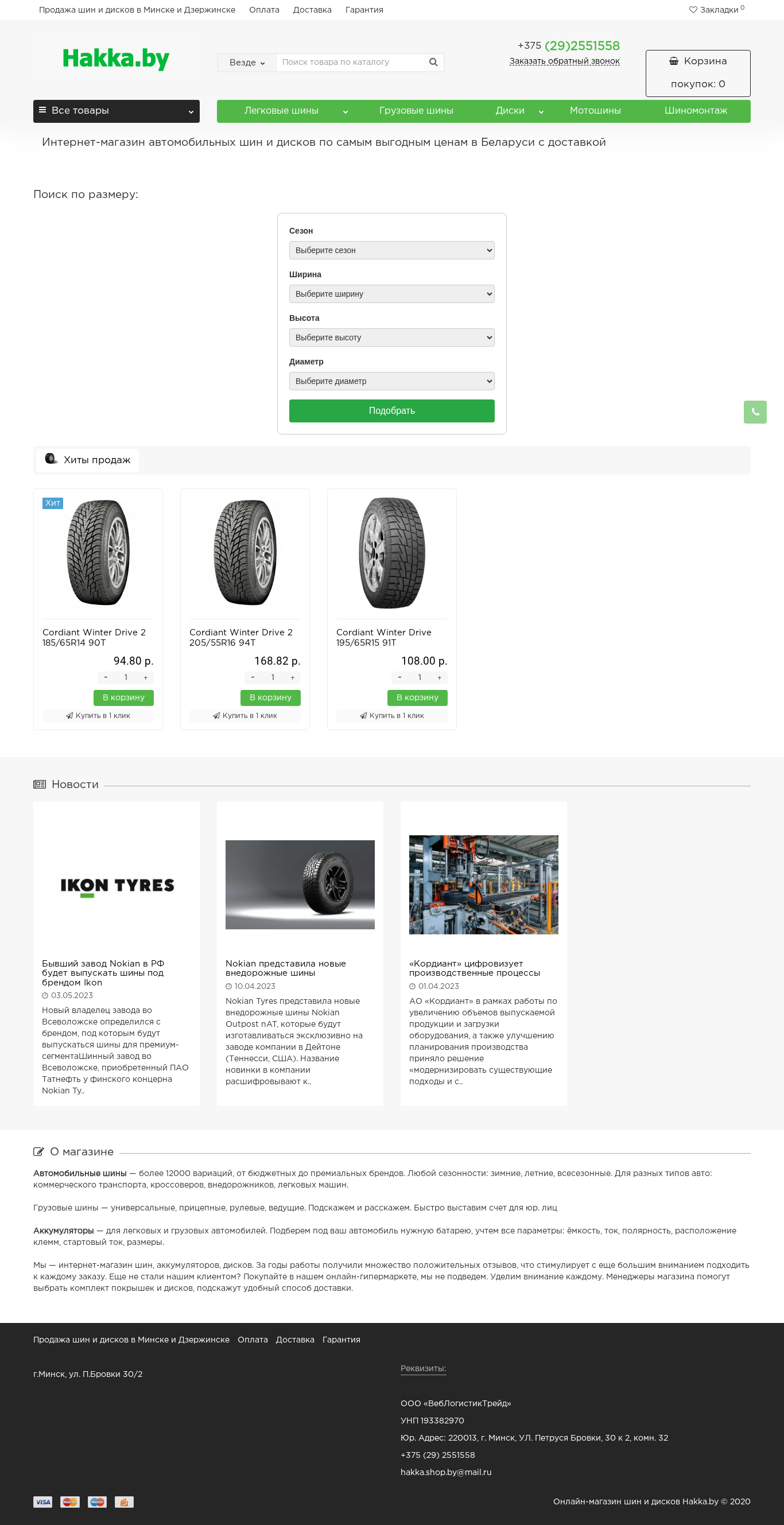Click the paper plane icon under Cordiant 185/65R14
The height and width of the screenshot is (1525, 784).
(69, 716)
